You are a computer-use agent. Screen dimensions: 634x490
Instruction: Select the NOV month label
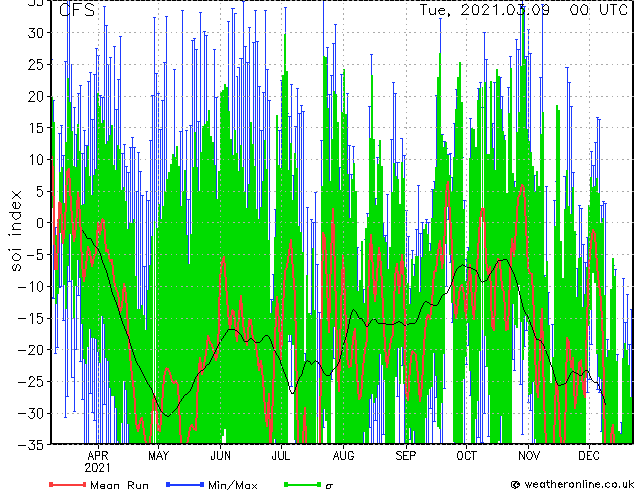click(528, 456)
